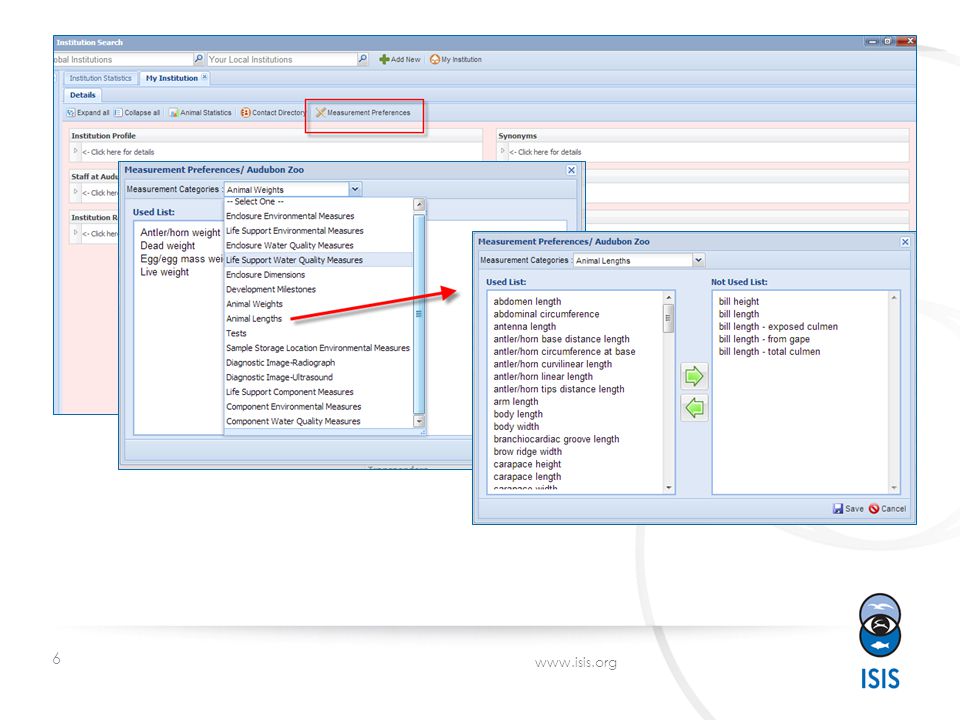Viewport: 960px width, 720px height.
Task: Open the Animal Lengths category dropdown arrow
Action: pos(699,260)
